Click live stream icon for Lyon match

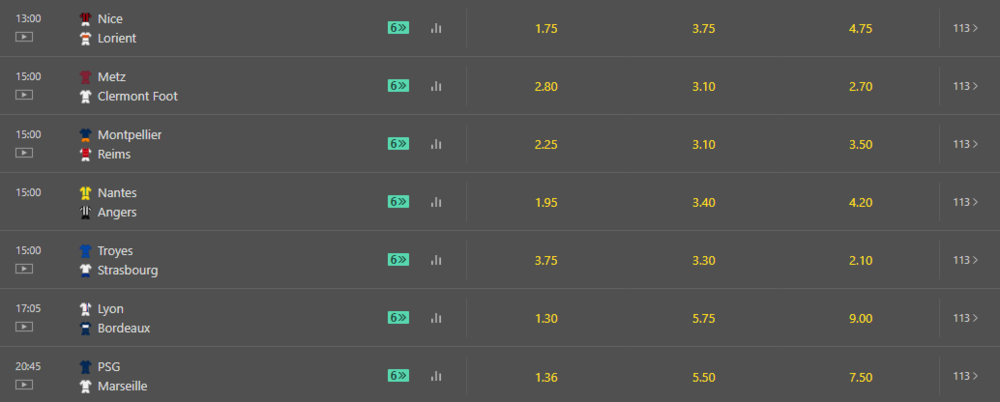click(x=24, y=327)
